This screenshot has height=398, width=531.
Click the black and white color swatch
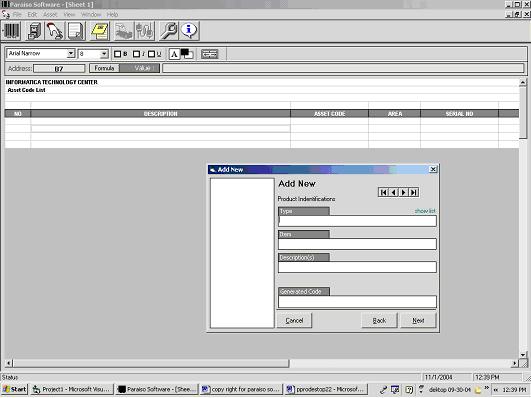(187, 54)
